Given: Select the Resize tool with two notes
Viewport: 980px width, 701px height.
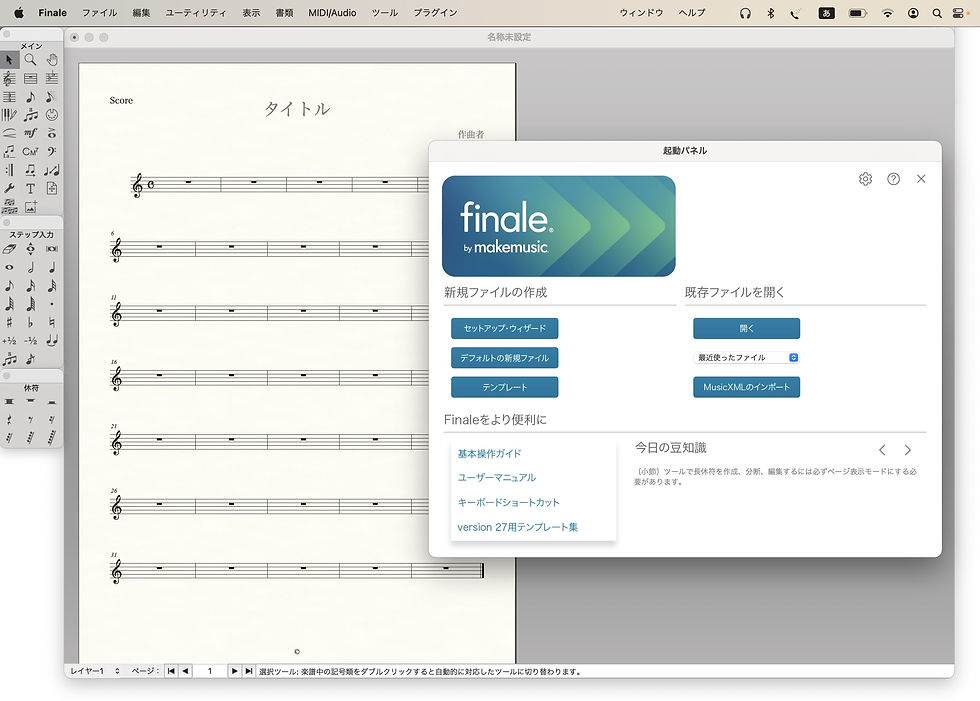Looking at the screenshot, I should [x=52, y=170].
